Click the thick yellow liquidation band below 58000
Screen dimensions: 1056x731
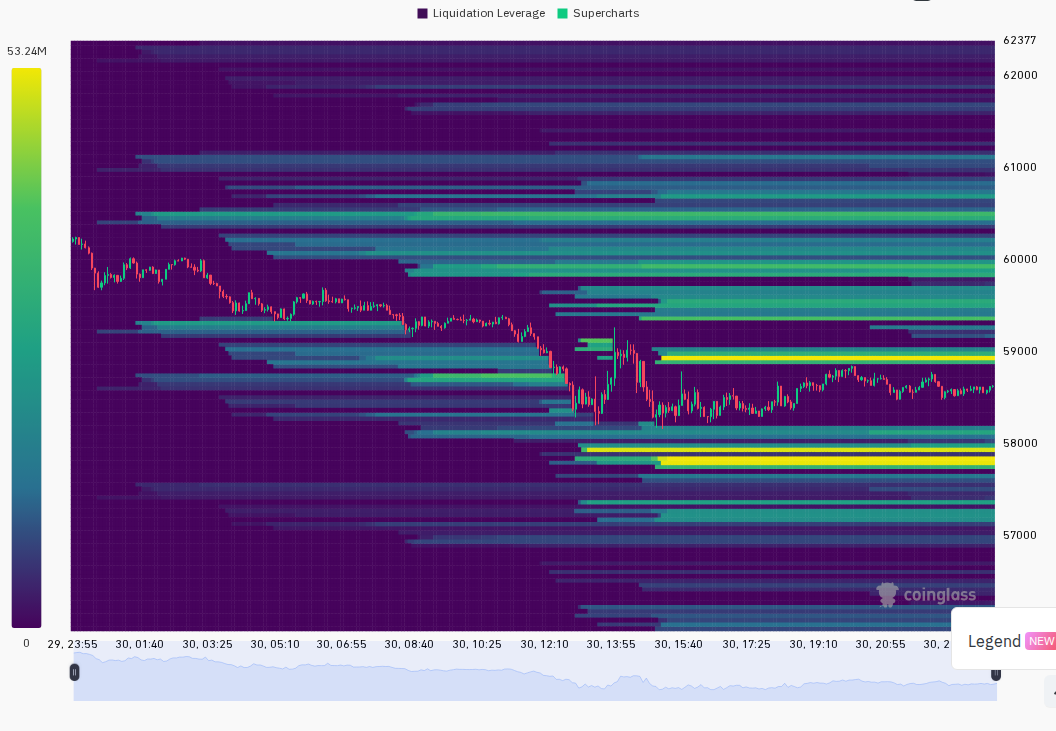point(826,461)
